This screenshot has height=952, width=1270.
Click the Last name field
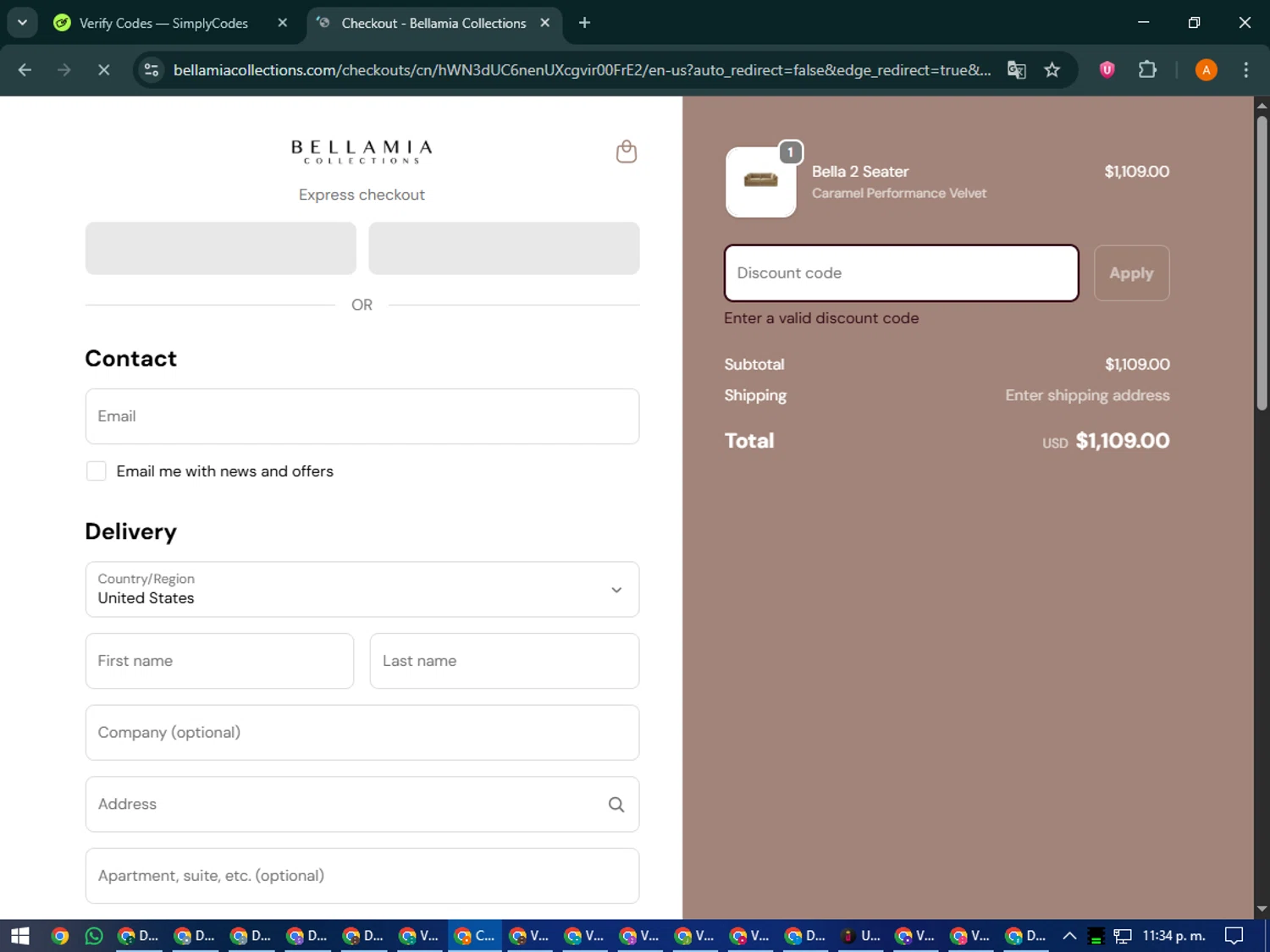pos(505,662)
